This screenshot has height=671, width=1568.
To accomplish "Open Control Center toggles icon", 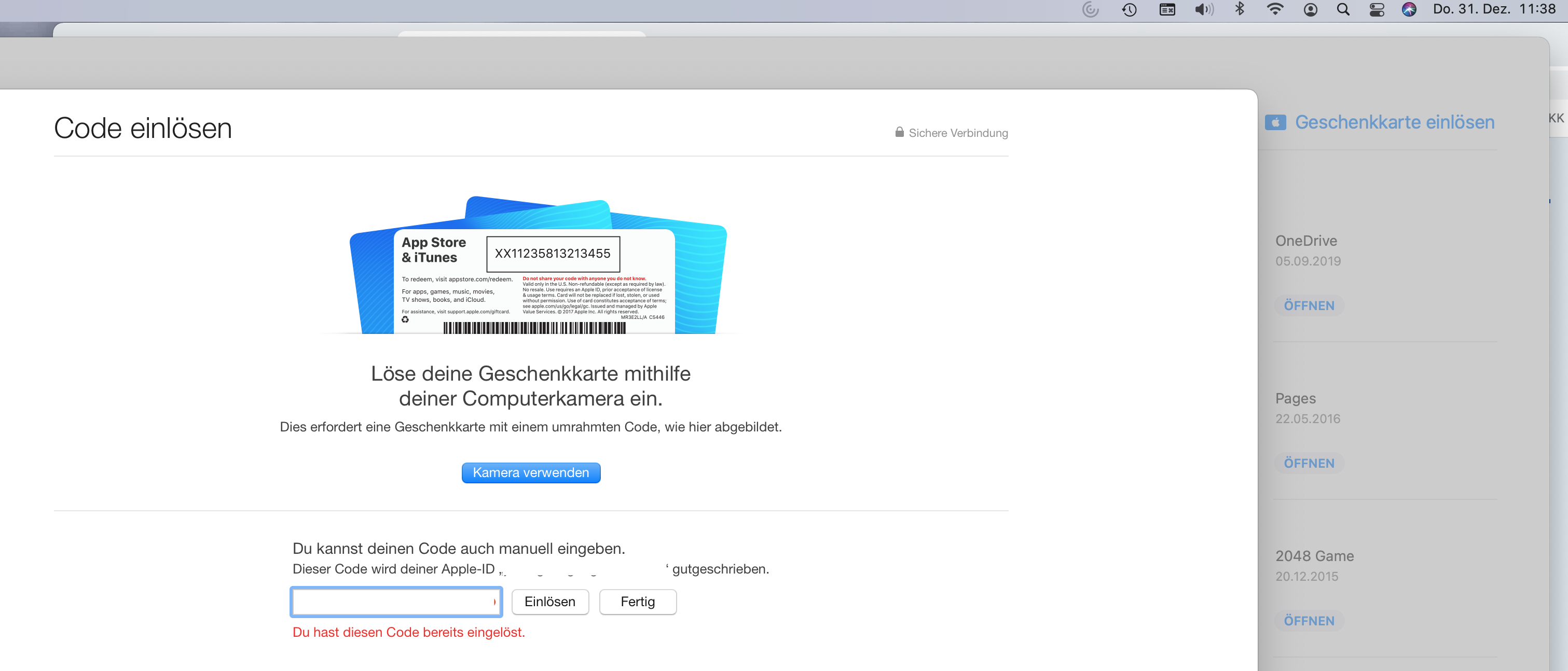I will pos(1377,10).
